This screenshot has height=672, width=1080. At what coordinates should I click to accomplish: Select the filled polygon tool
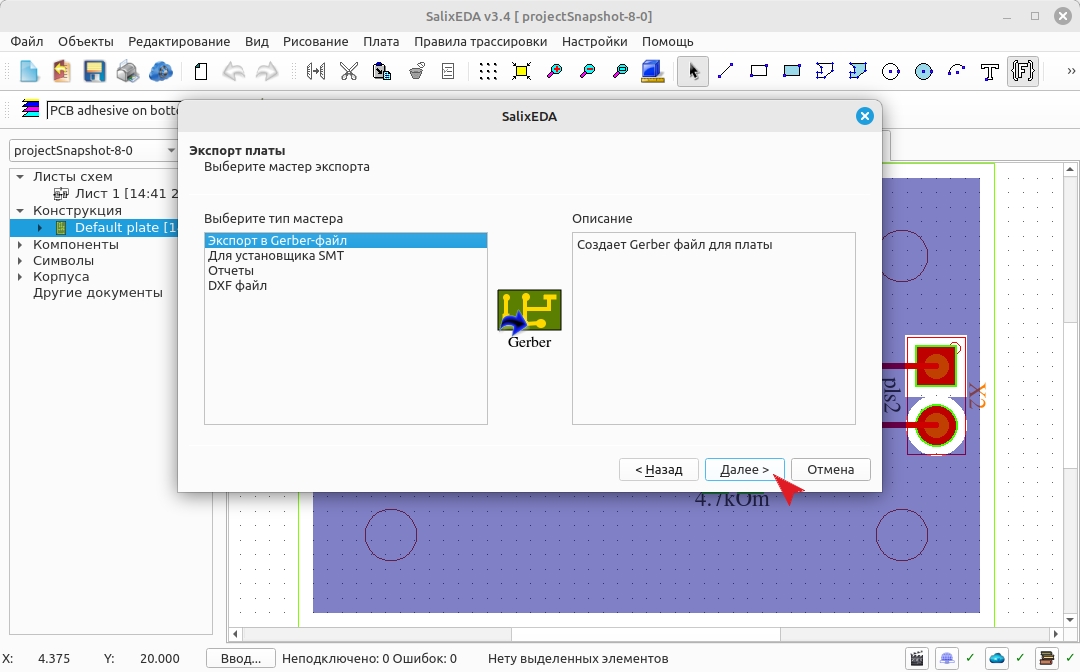pyautogui.click(x=858, y=71)
